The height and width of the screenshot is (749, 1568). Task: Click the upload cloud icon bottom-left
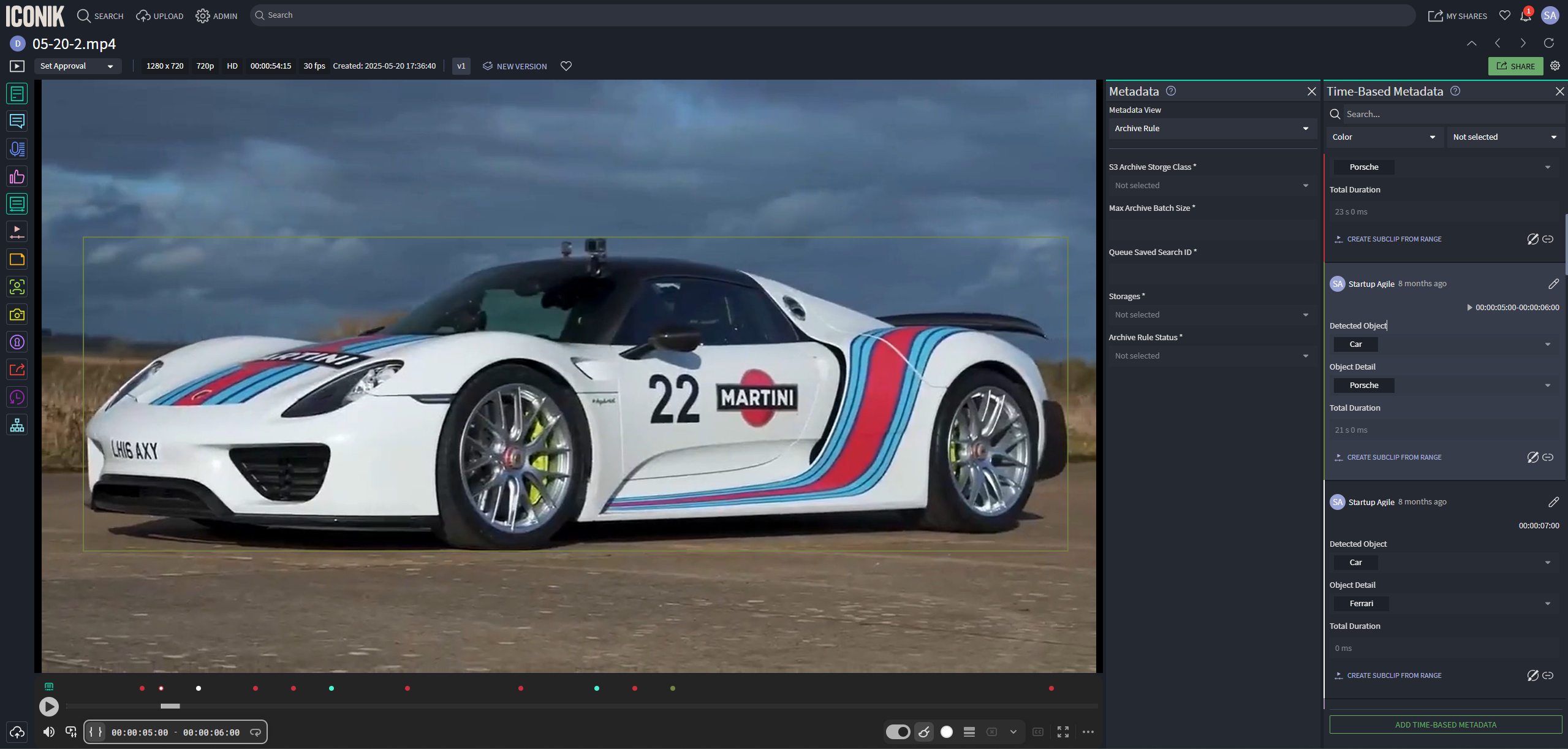click(x=17, y=732)
